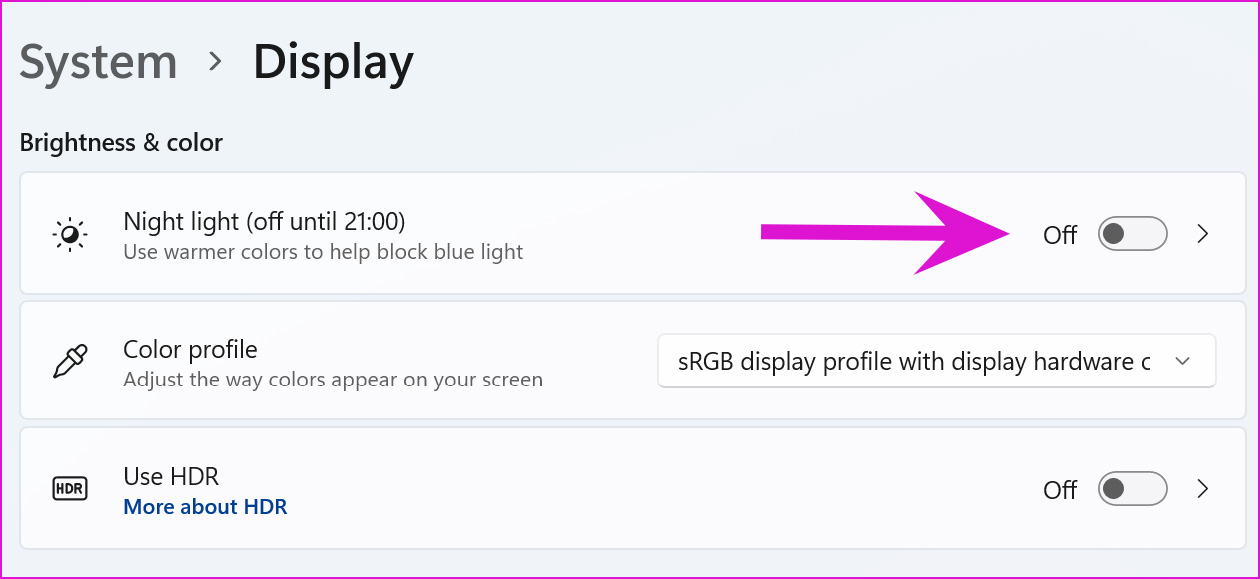Click 'Adjust the way colors appear' text
1260x579 pixels.
click(333, 380)
